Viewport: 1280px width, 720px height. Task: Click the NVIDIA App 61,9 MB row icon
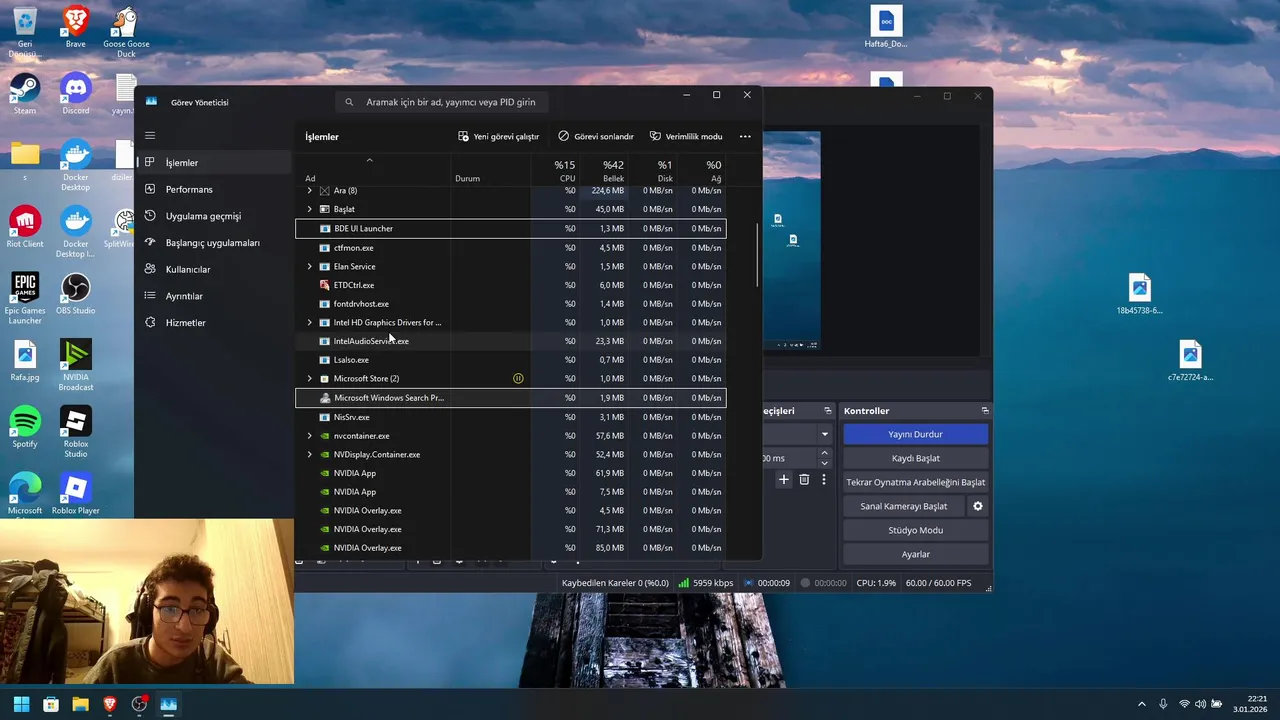(x=324, y=473)
